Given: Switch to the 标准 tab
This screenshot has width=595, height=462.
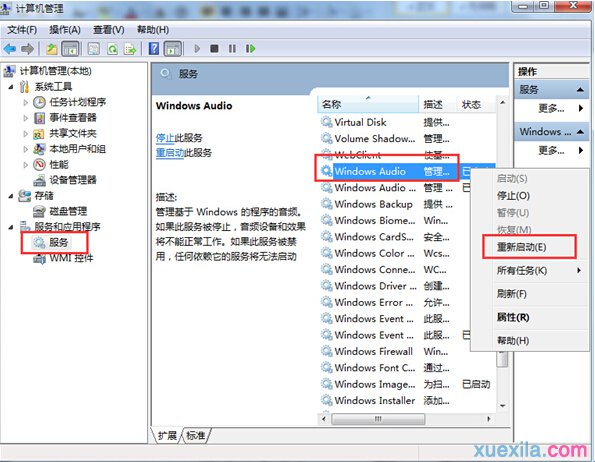Looking at the screenshot, I should click(196, 435).
